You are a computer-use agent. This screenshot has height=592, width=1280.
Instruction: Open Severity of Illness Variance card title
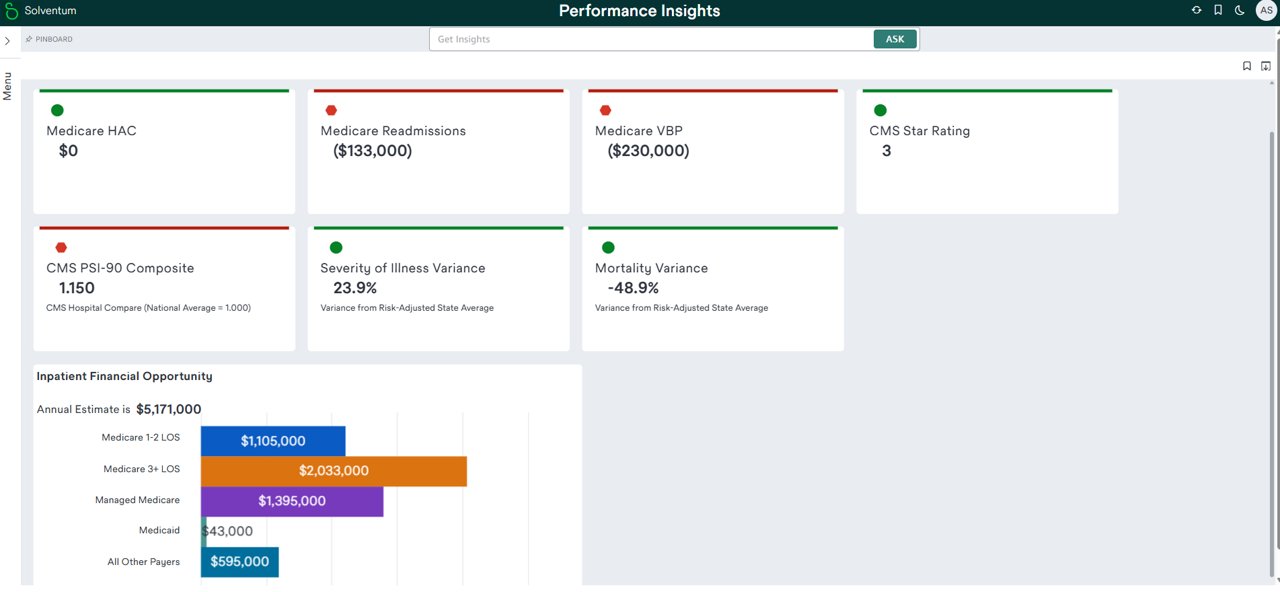(x=403, y=268)
